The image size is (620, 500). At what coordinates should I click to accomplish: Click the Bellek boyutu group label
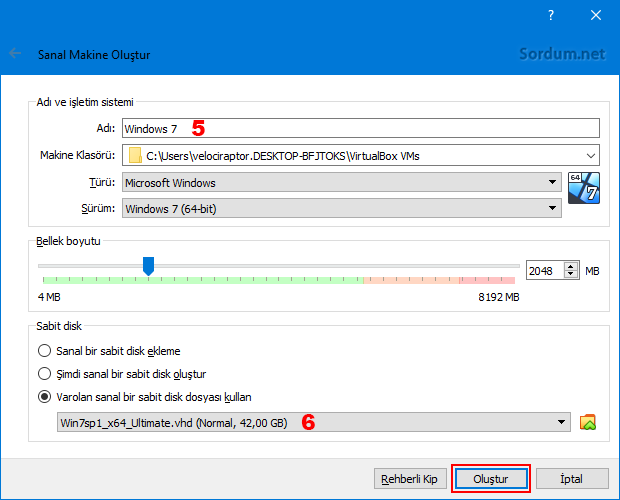(68, 241)
